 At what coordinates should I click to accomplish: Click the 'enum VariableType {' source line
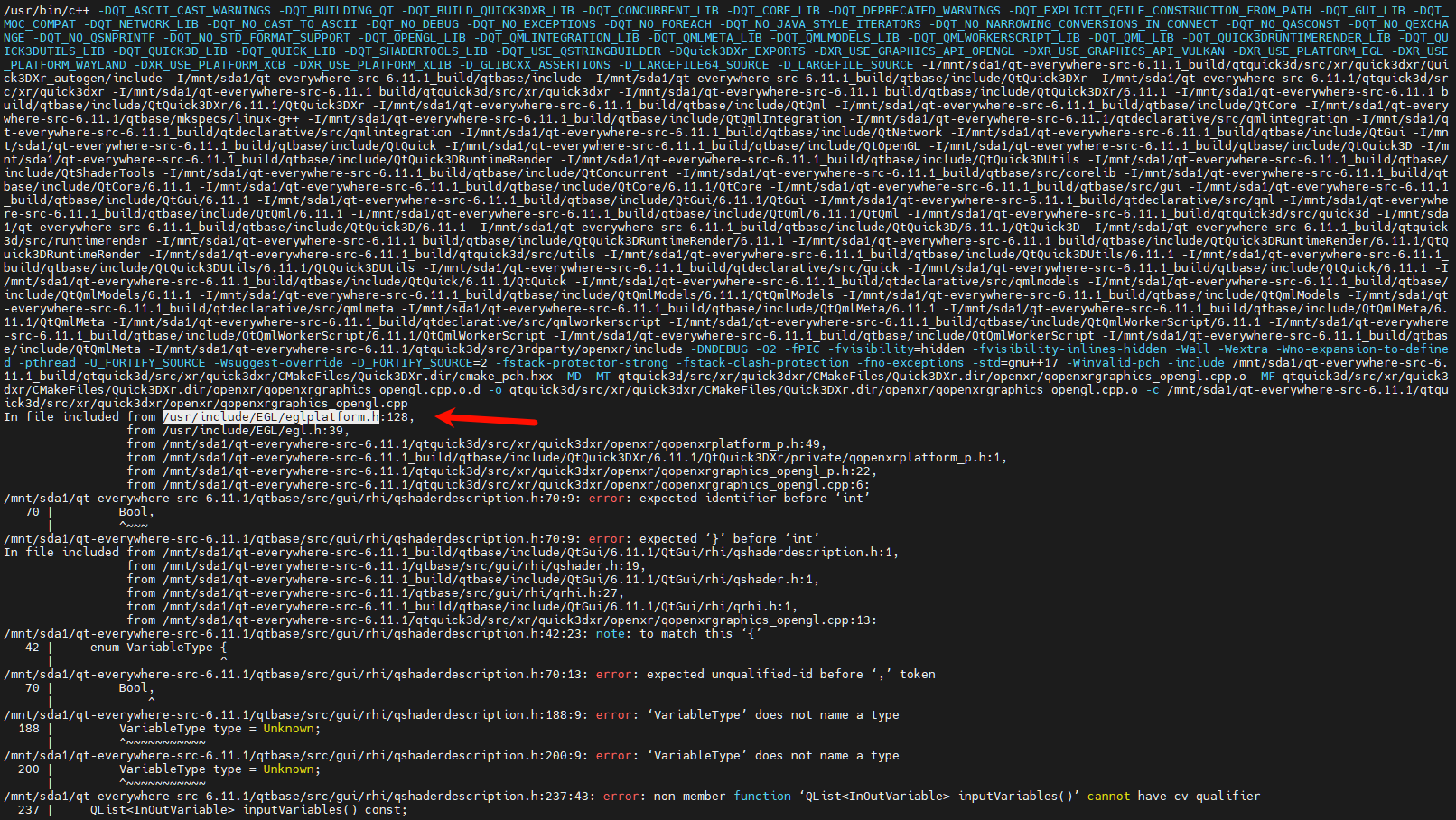159,647
